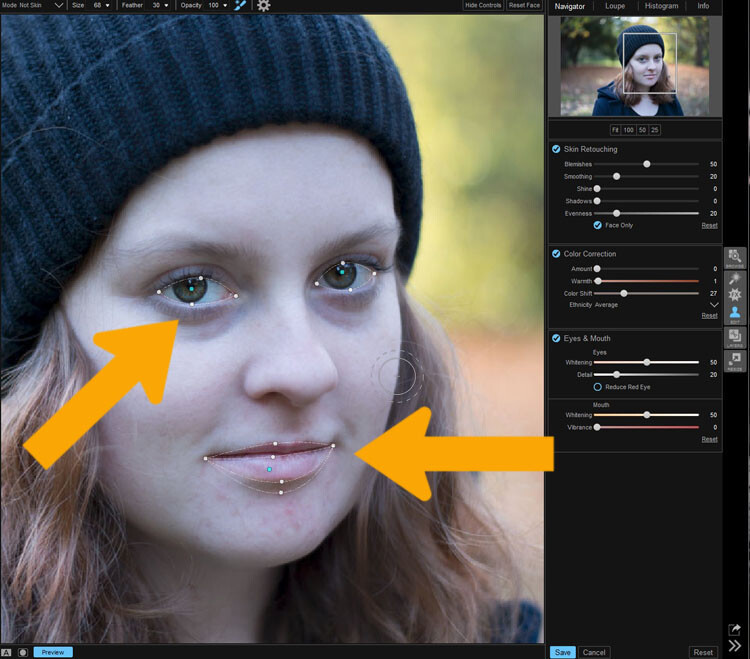
Task: Click the navigator portrait thumbnail
Action: pyautogui.click(x=635, y=66)
